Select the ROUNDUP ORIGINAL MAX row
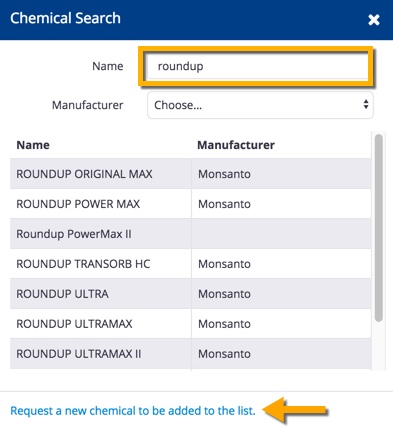This screenshot has width=393, height=427. (190, 174)
